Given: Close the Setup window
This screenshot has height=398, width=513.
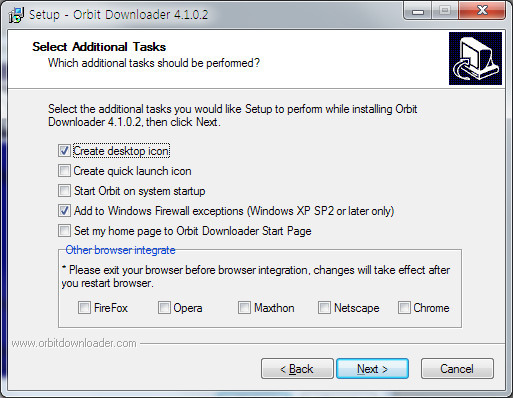Looking at the screenshot, I should click(x=482, y=11).
